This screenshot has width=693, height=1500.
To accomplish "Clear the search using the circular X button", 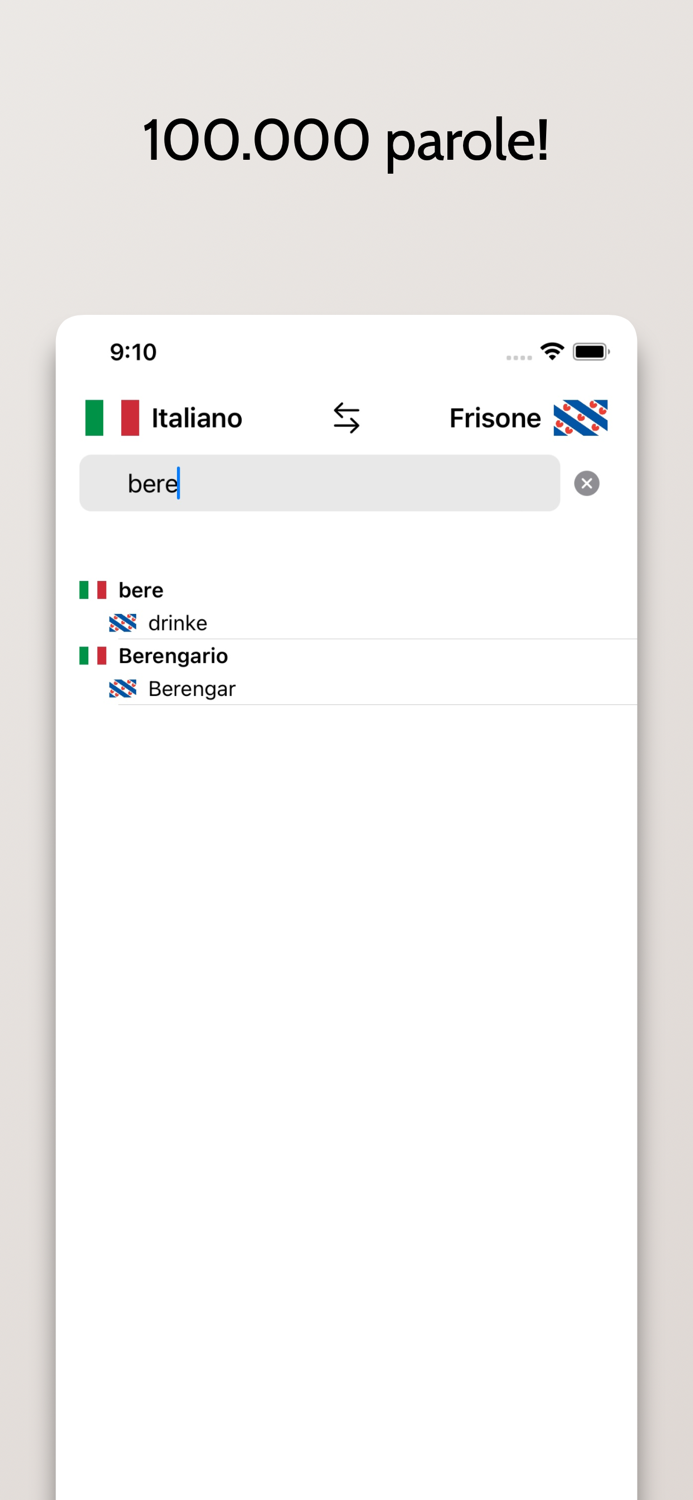I will 586,483.
